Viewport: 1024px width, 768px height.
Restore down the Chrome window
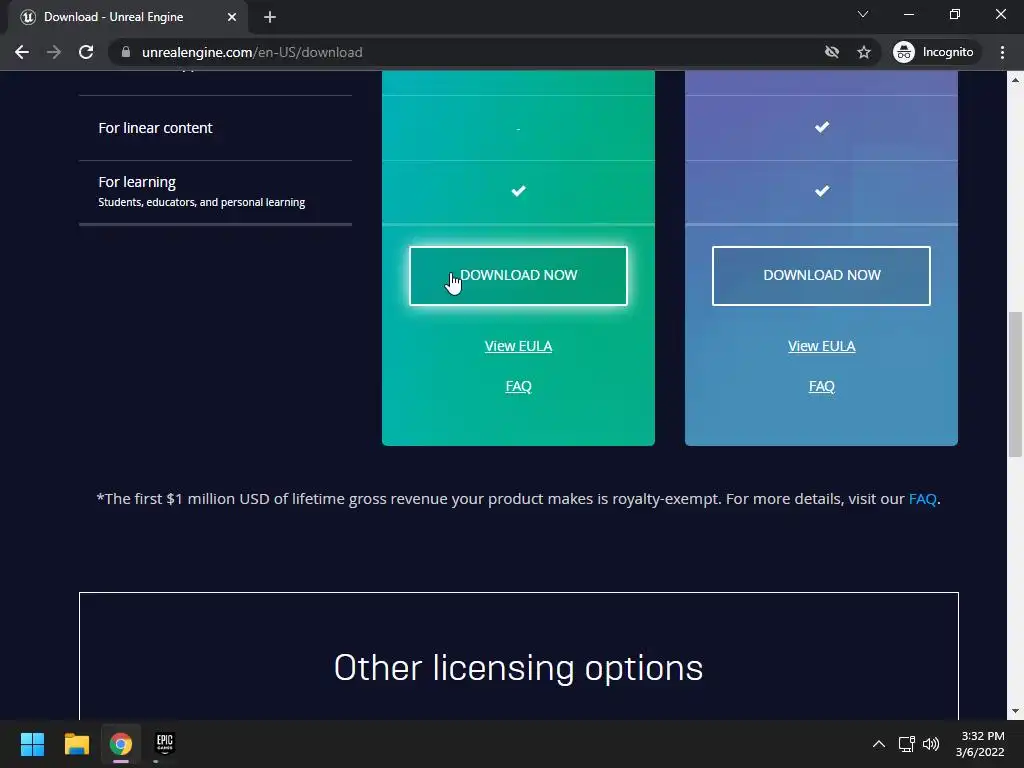tap(955, 14)
